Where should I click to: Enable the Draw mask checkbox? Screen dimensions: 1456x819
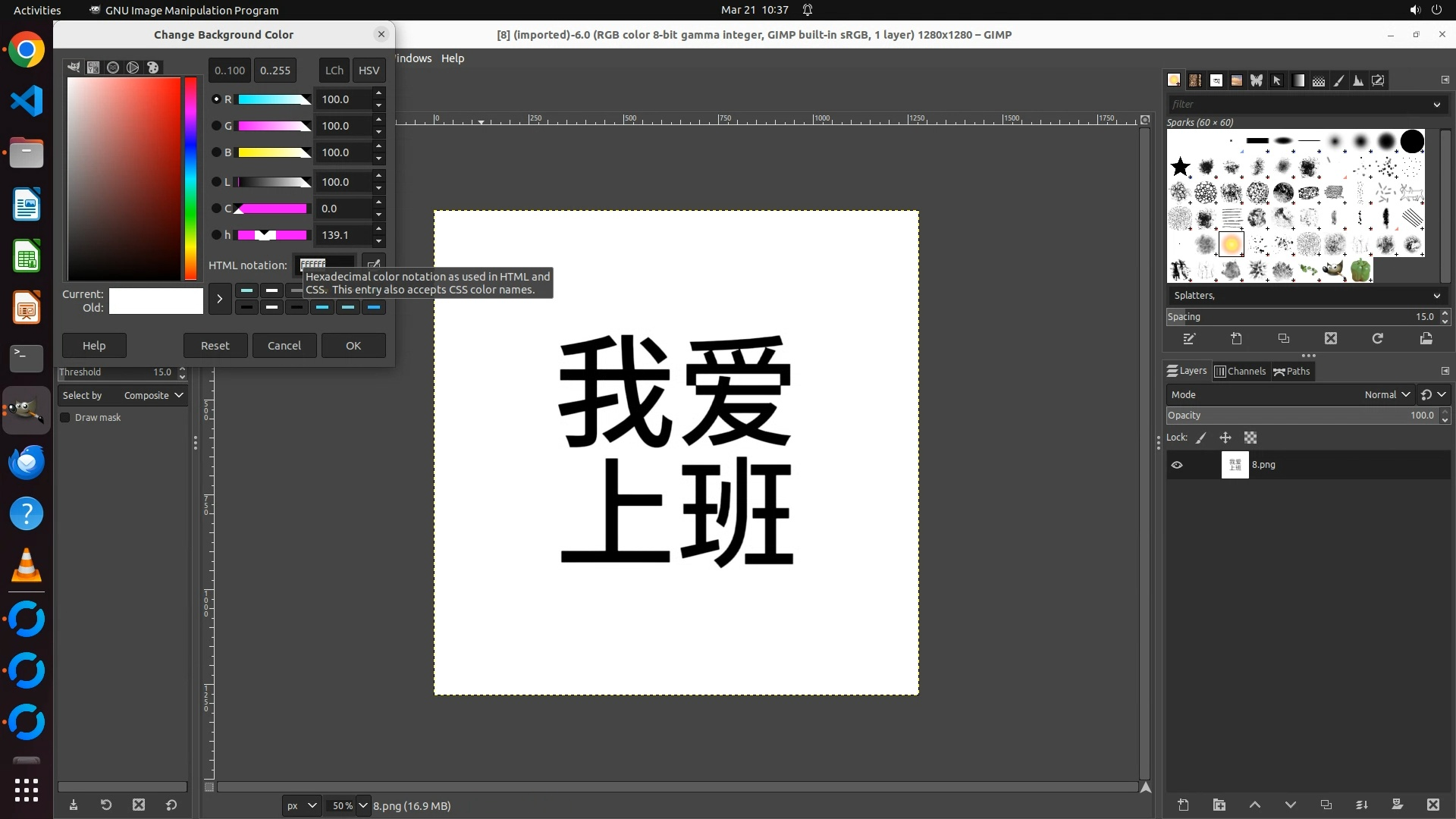[x=65, y=418]
